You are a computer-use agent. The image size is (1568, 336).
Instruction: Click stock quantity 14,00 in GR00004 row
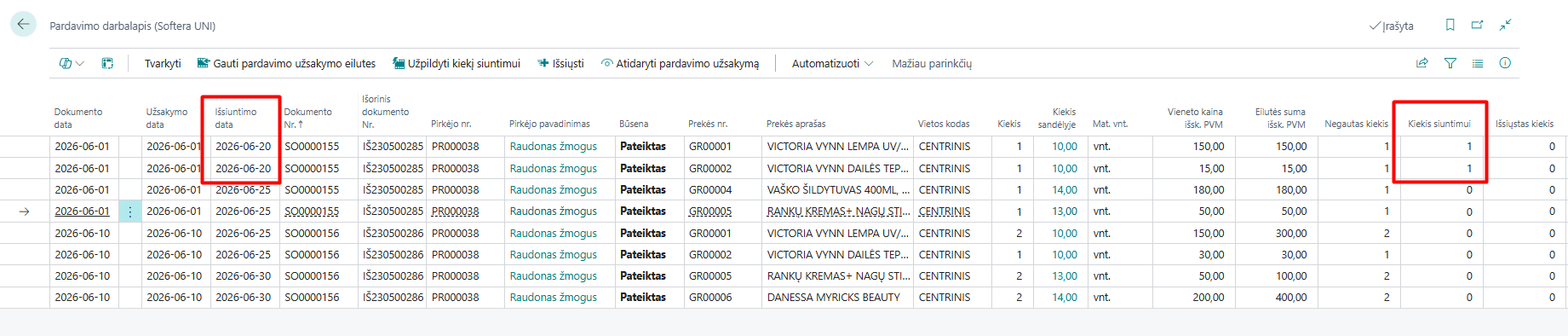1065,189
